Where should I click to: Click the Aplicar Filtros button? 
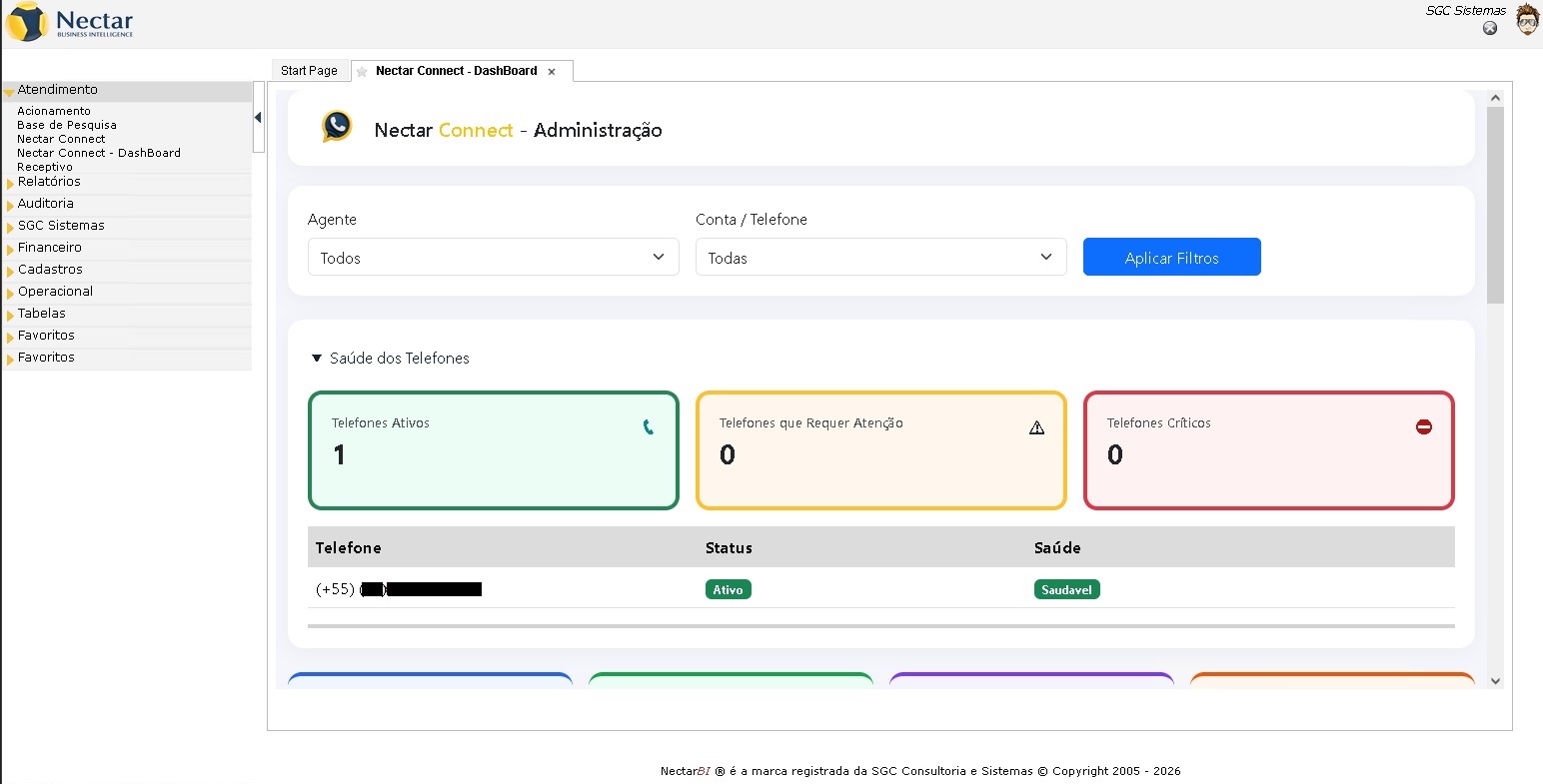coord(1171,258)
